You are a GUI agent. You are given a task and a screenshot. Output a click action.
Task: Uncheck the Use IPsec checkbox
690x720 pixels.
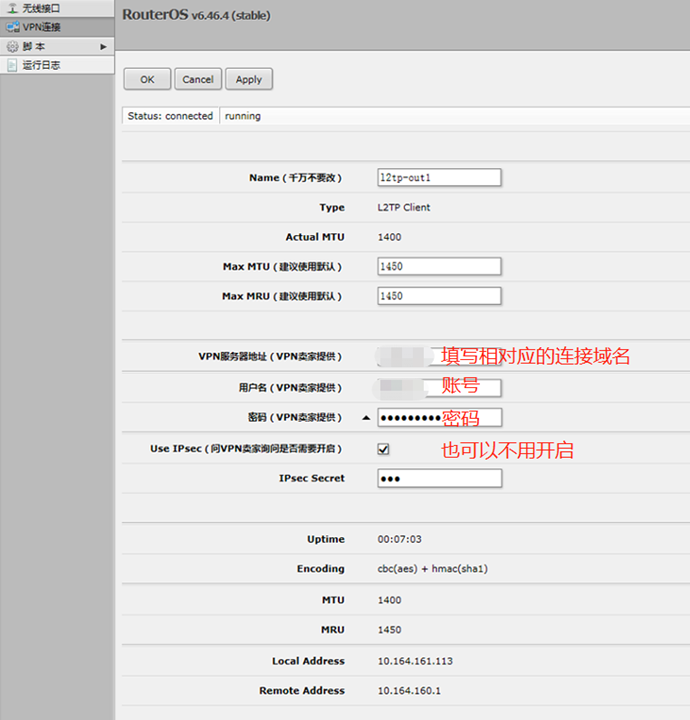coord(383,449)
